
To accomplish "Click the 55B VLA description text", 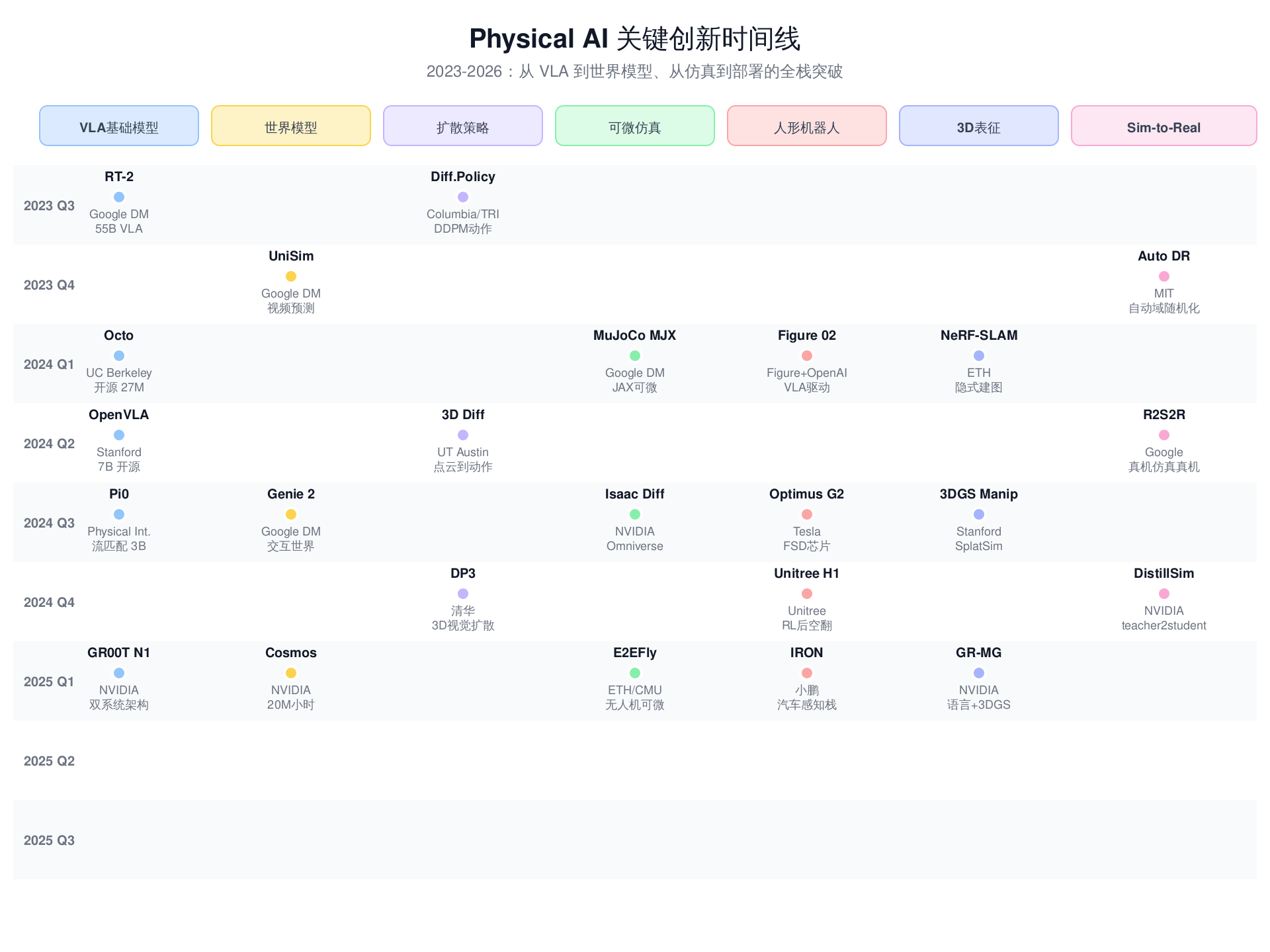I will (119, 229).
